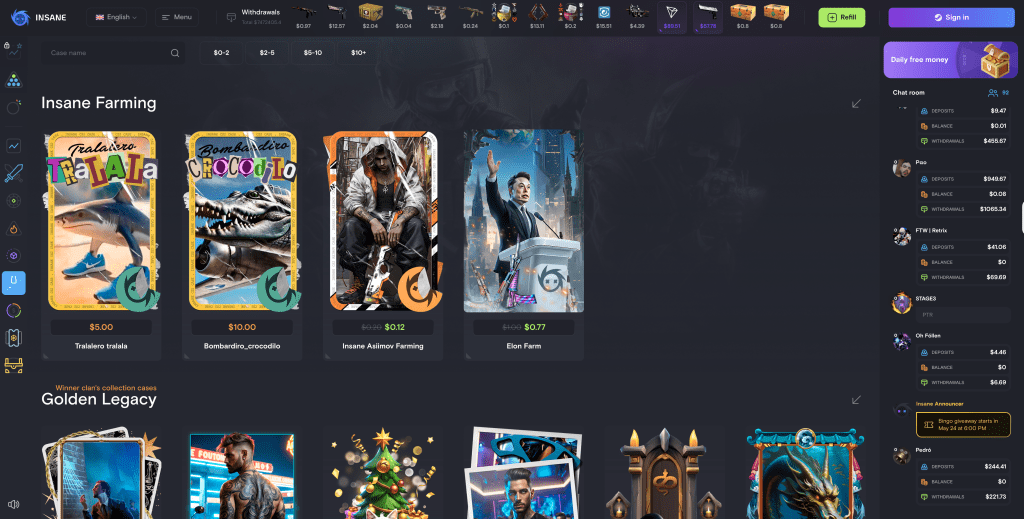Open the bomb game sidebar icon

click(x=13, y=107)
